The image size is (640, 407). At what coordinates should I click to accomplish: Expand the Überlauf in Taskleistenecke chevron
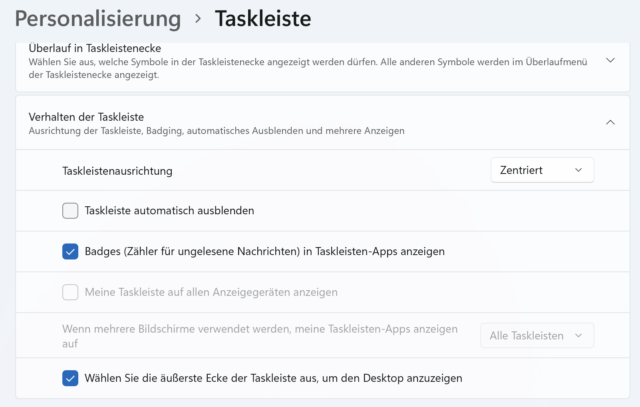(x=610, y=60)
